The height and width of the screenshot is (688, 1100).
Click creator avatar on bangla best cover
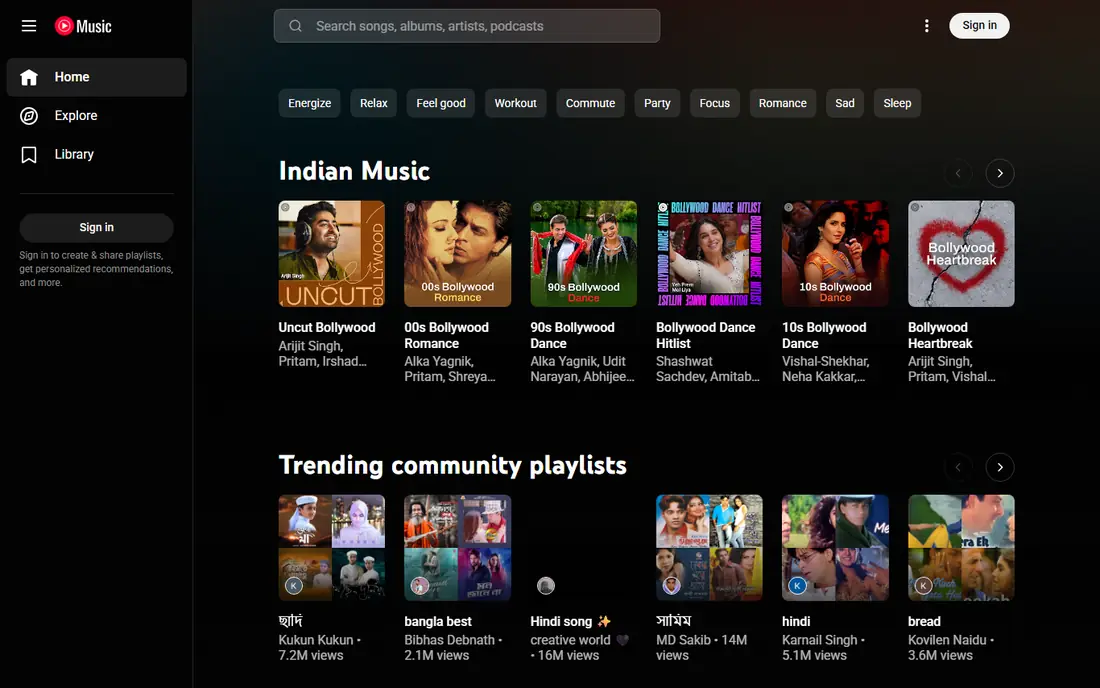pos(420,585)
